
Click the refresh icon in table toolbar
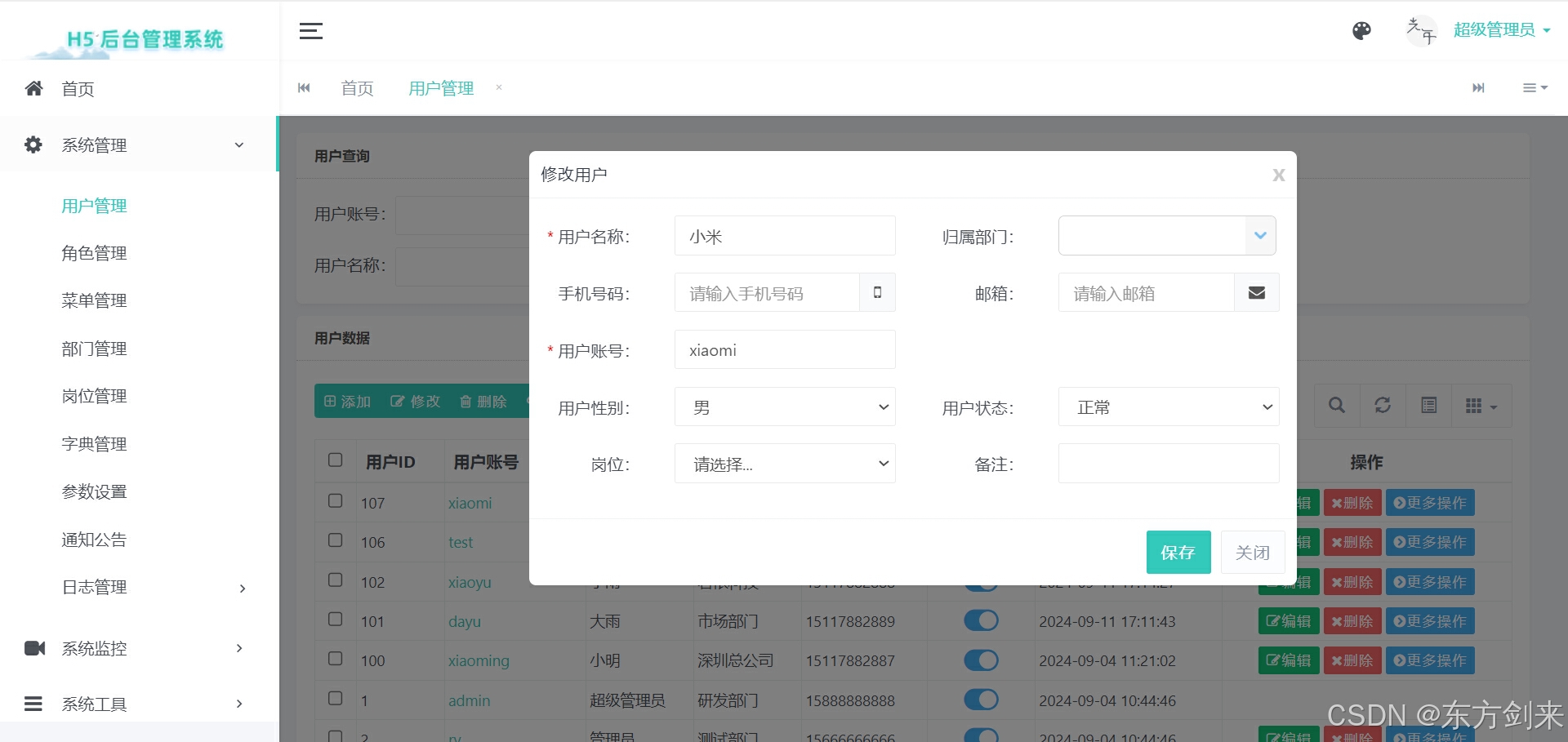pyautogui.click(x=1383, y=406)
